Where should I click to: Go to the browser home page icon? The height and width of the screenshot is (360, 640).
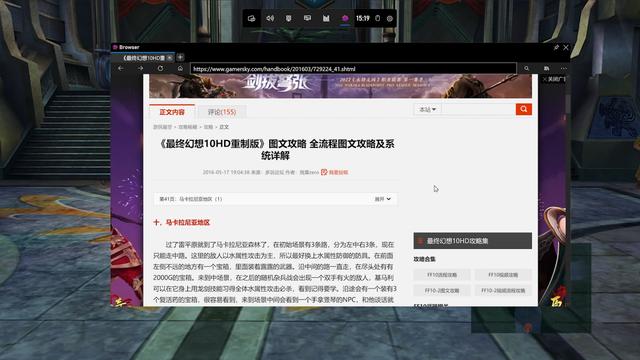180,68
